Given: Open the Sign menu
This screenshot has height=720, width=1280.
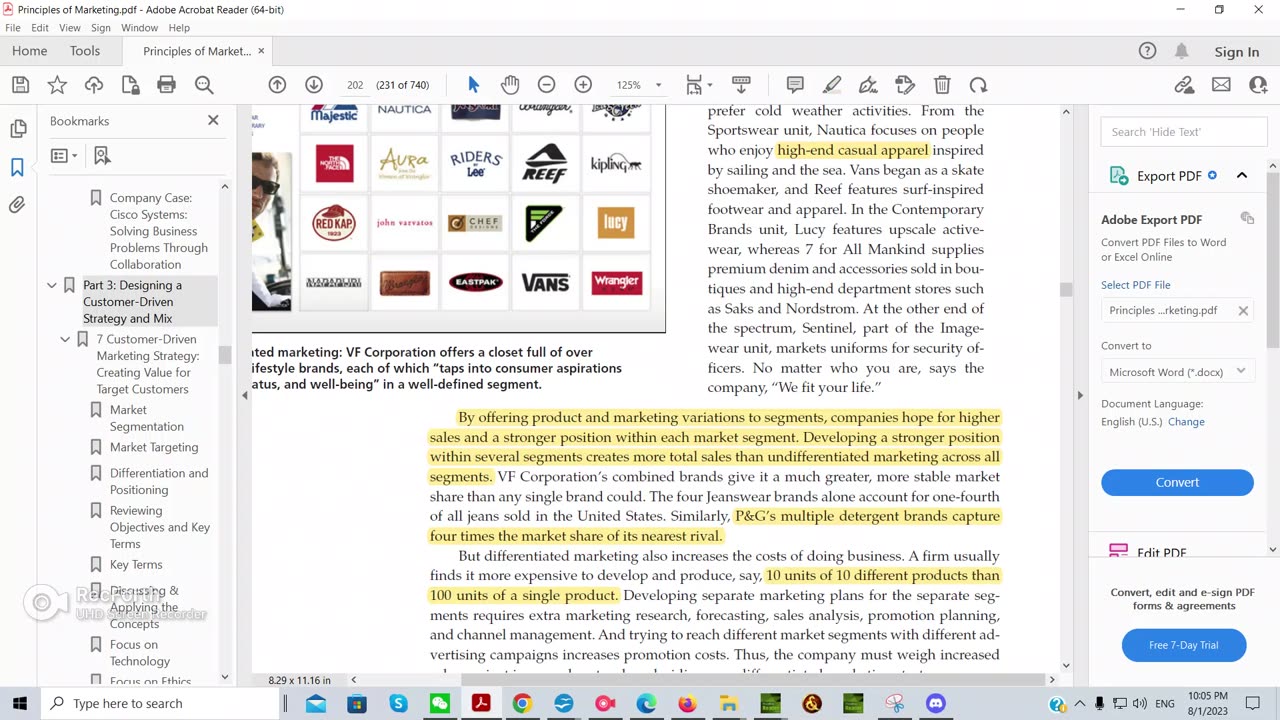Looking at the screenshot, I should pyautogui.click(x=101, y=28).
